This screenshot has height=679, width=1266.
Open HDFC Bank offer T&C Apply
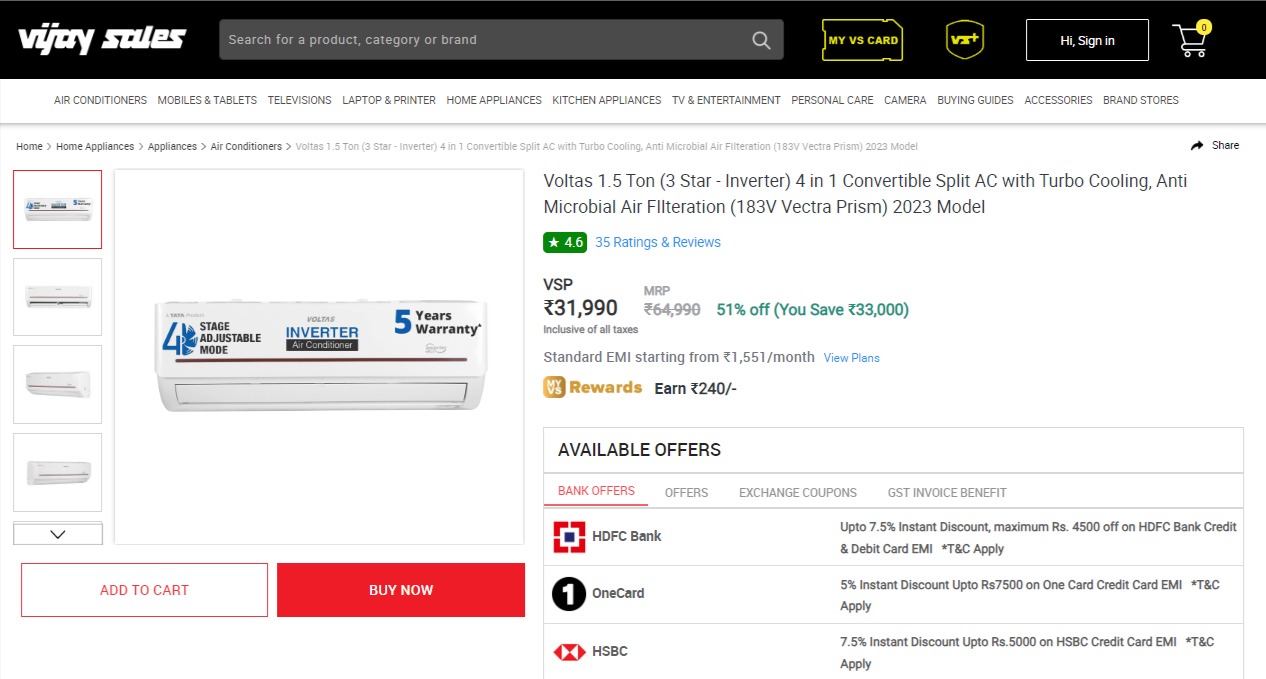pyautogui.click(x=973, y=549)
